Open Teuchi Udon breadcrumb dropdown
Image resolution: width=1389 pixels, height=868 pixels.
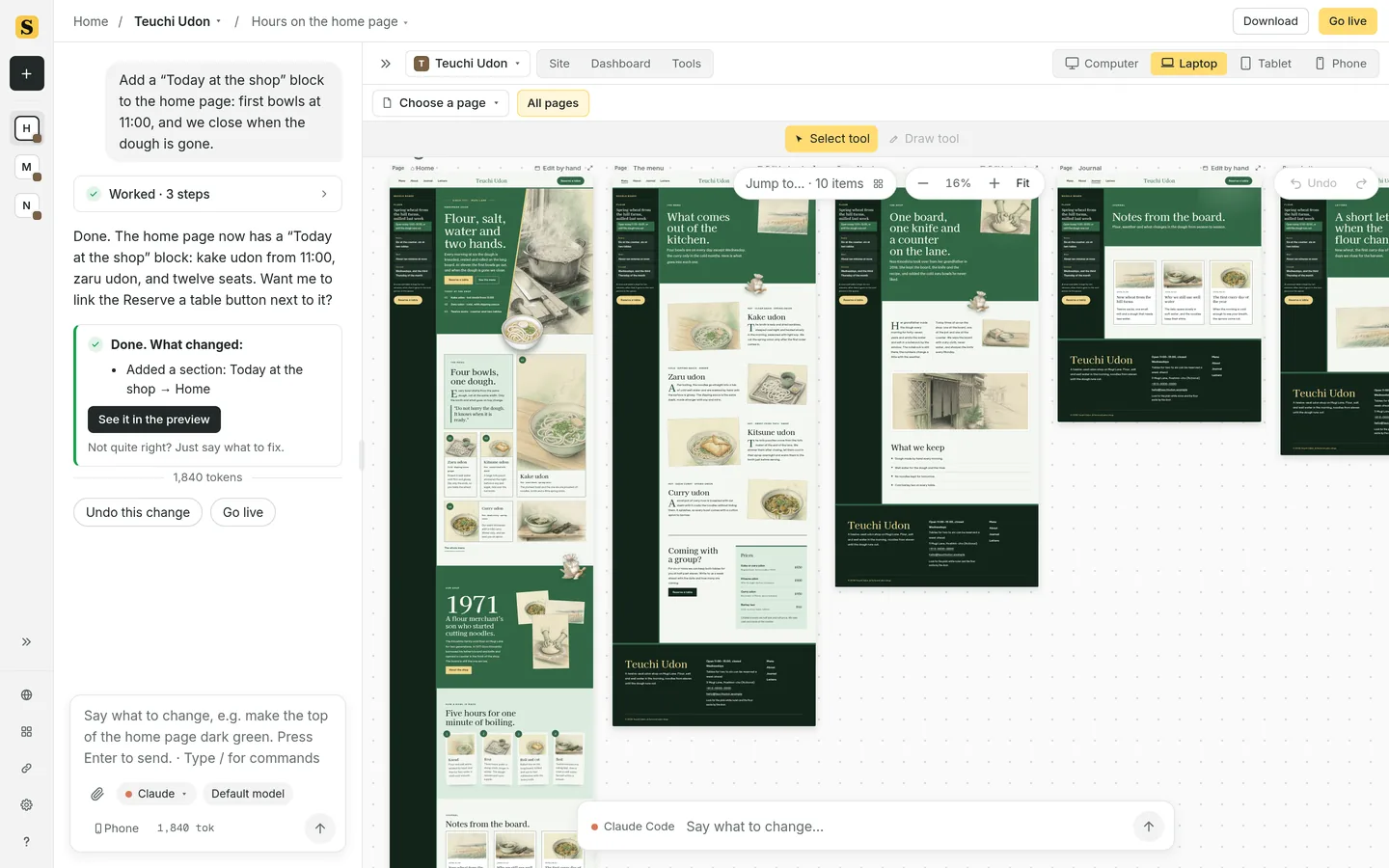177,21
